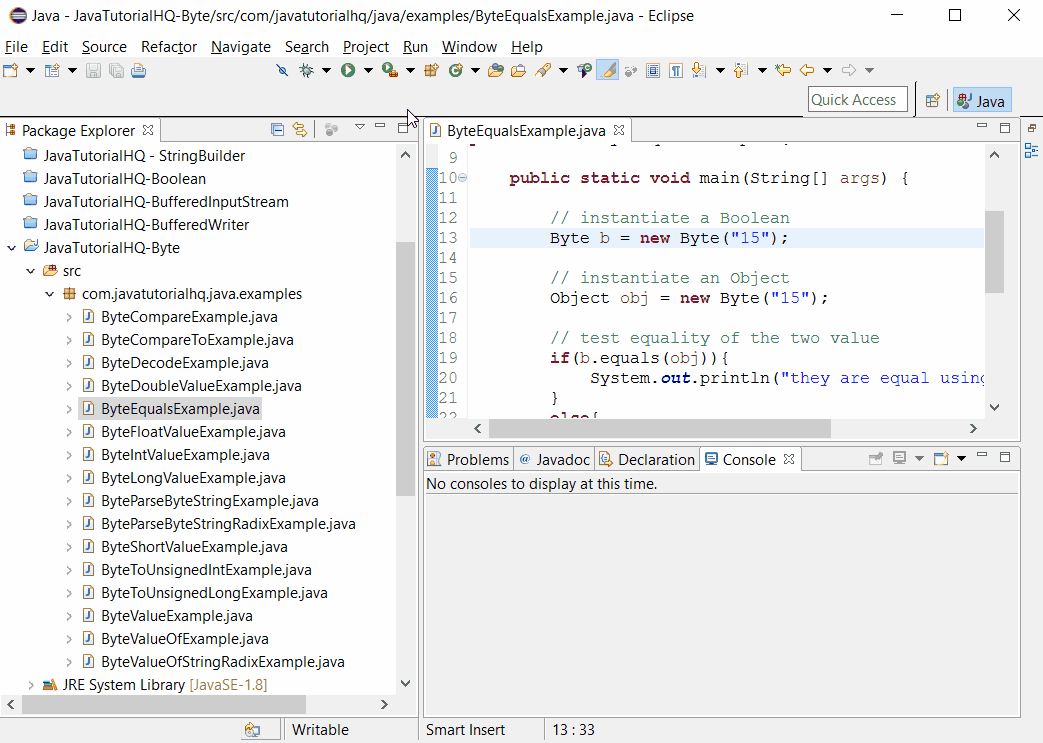
Task: Toggle Link with Editor in Package Explorer
Action: (300, 130)
